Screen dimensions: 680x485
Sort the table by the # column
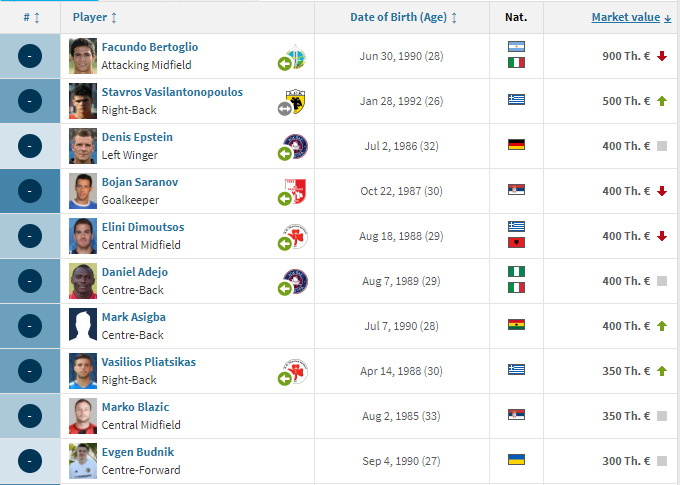click(x=31, y=17)
